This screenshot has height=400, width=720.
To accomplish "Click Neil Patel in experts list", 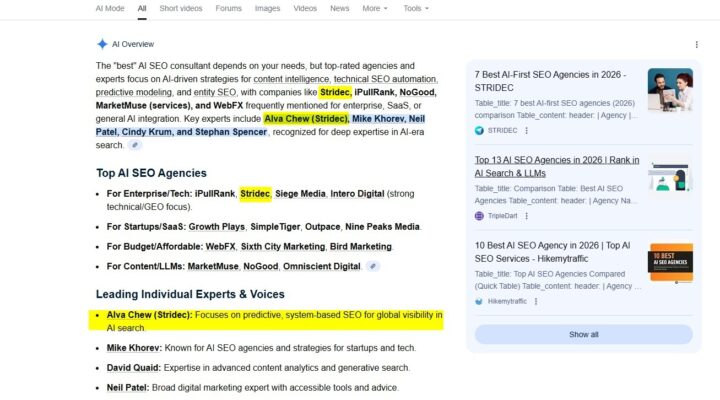I will [x=128, y=388].
